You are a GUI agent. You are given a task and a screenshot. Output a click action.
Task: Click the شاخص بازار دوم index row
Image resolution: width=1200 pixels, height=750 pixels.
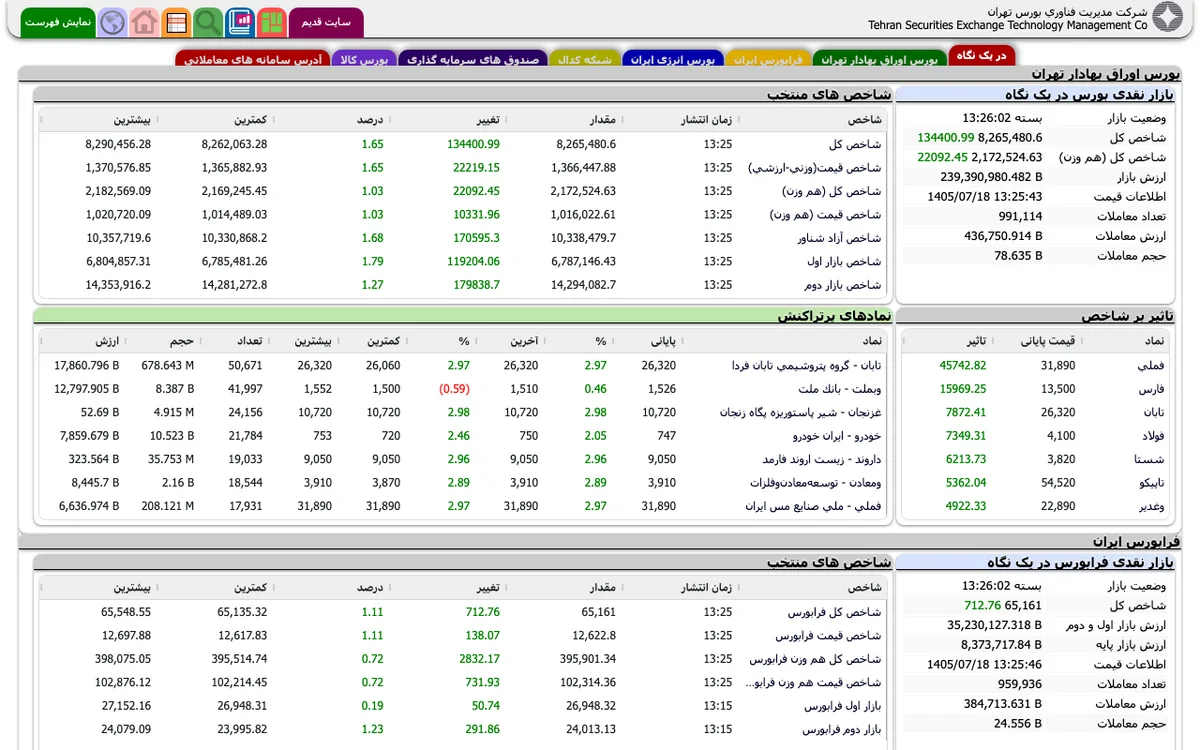coord(461,285)
